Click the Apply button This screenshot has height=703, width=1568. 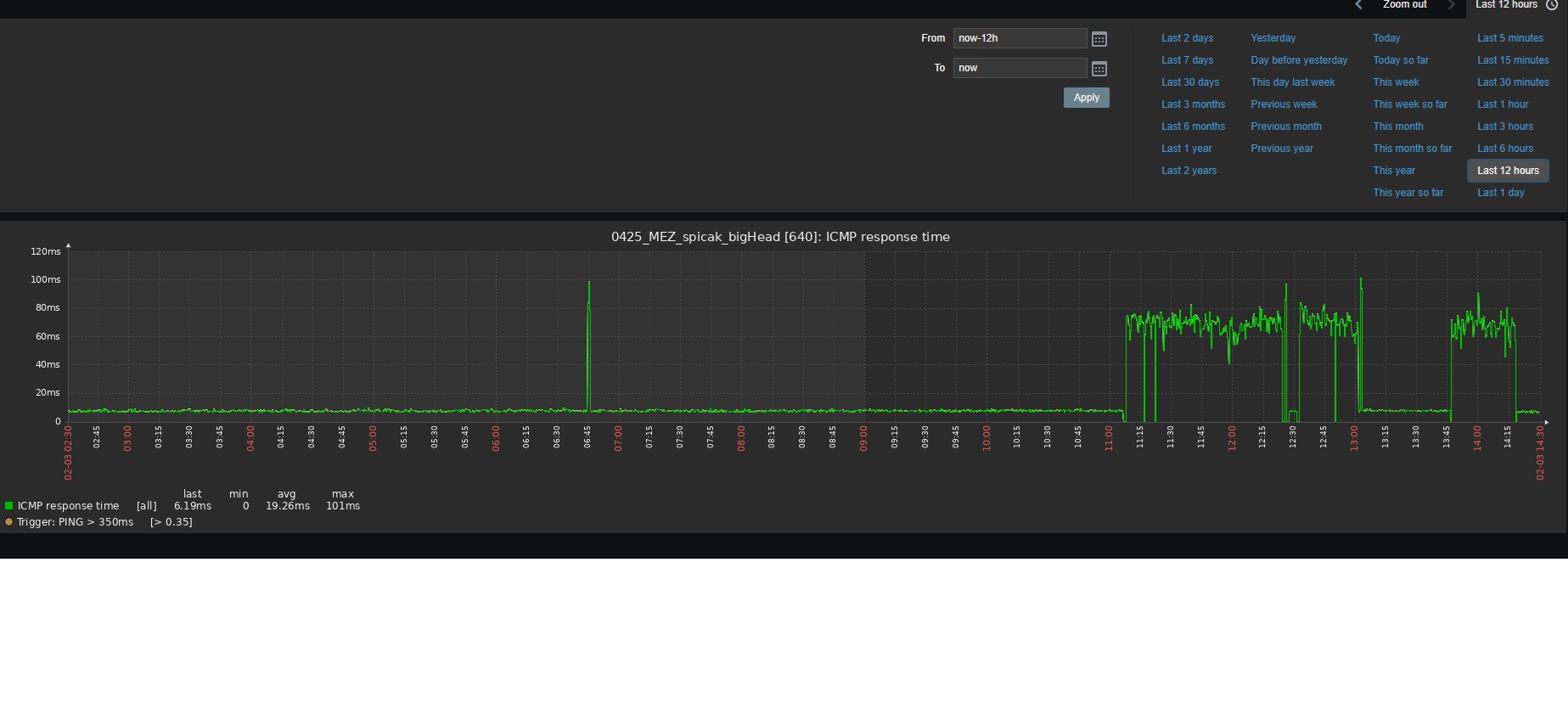(x=1086, y=98)
